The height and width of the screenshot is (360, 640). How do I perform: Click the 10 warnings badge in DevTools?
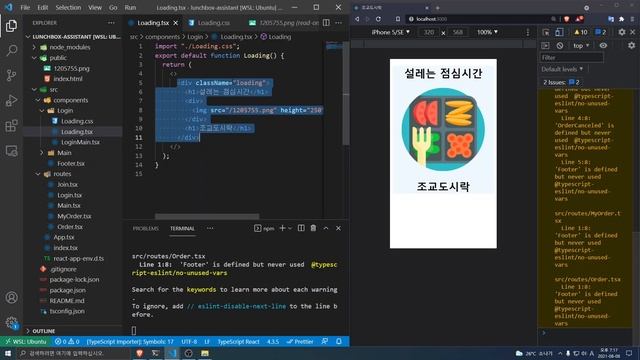tap(580, 32)
